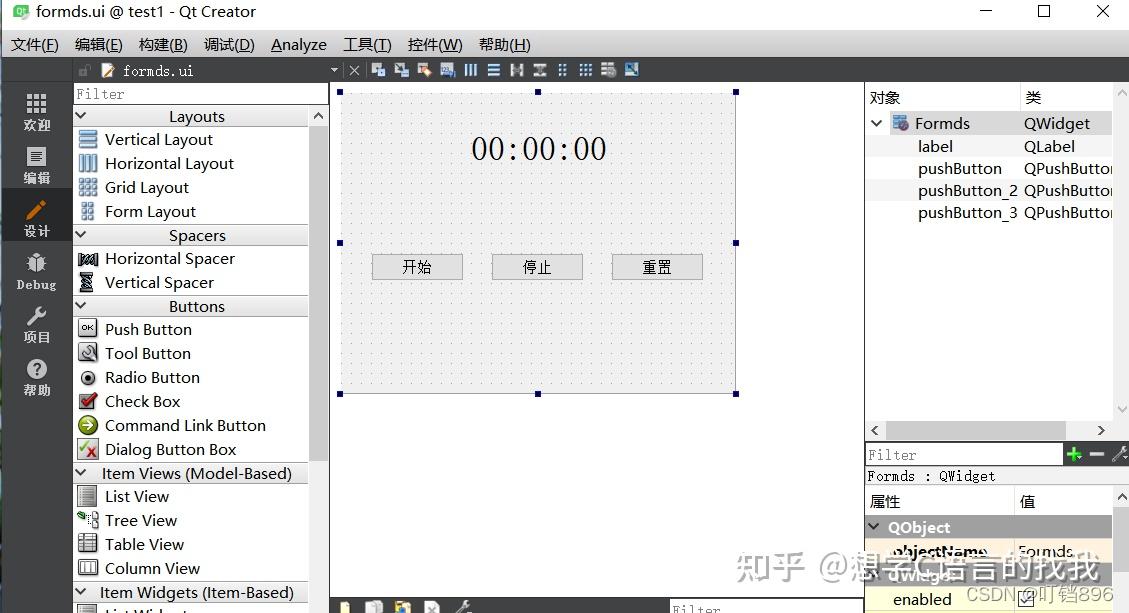Toggle the enabled checkbox for Formds widget

tap(1025, 598)
